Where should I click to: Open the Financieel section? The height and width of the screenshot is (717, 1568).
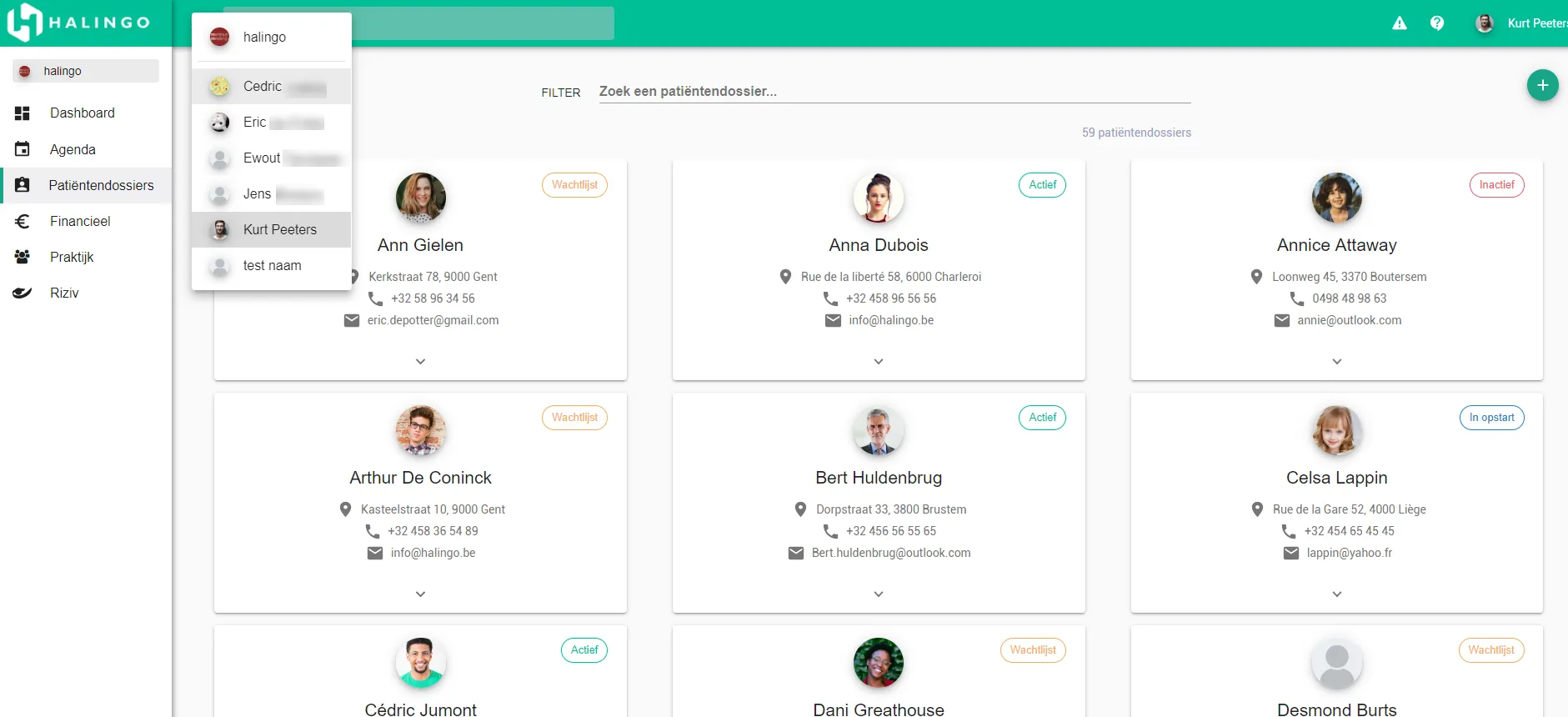click(86, 221)
